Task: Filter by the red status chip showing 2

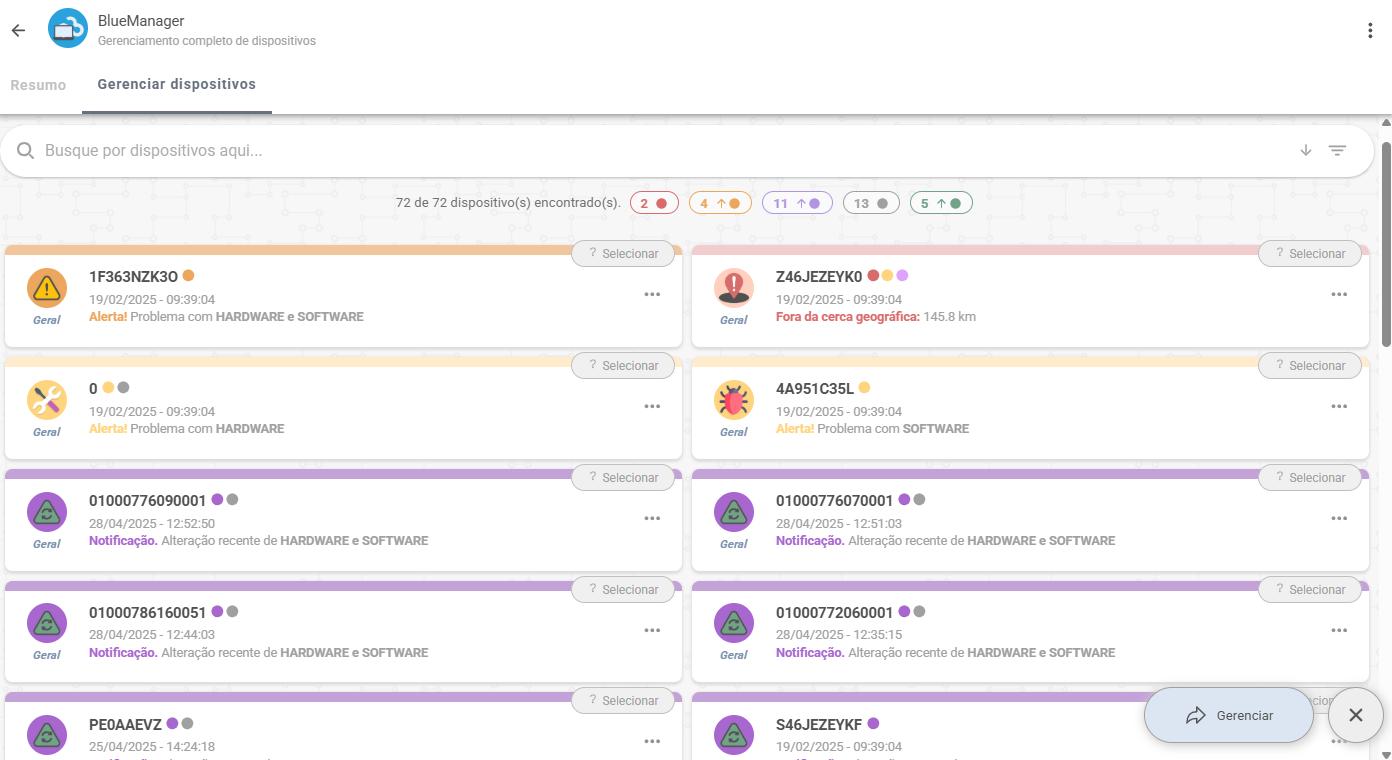Action: pyautogui.click(x=654, y=203)
